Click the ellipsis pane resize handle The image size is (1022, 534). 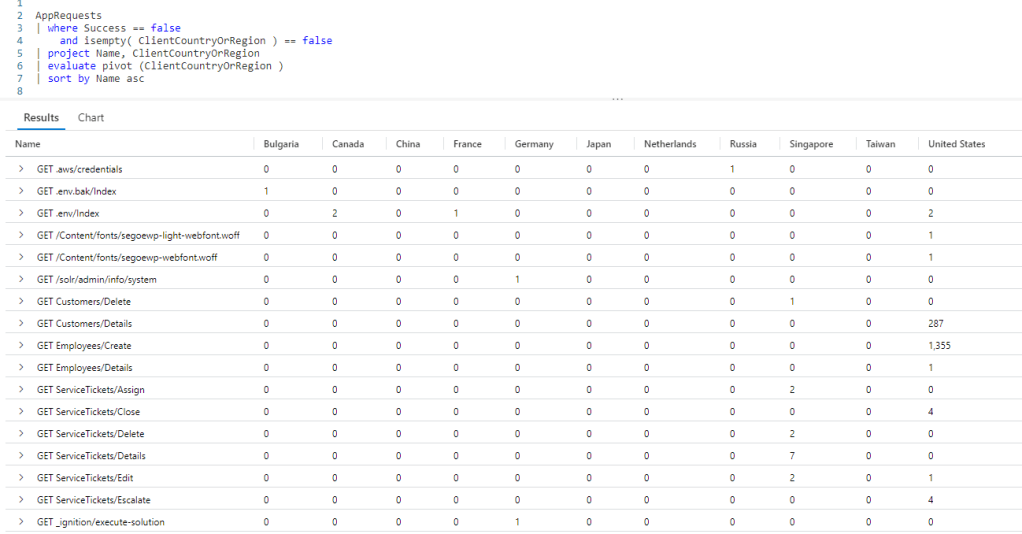click(x=617, y=99)
